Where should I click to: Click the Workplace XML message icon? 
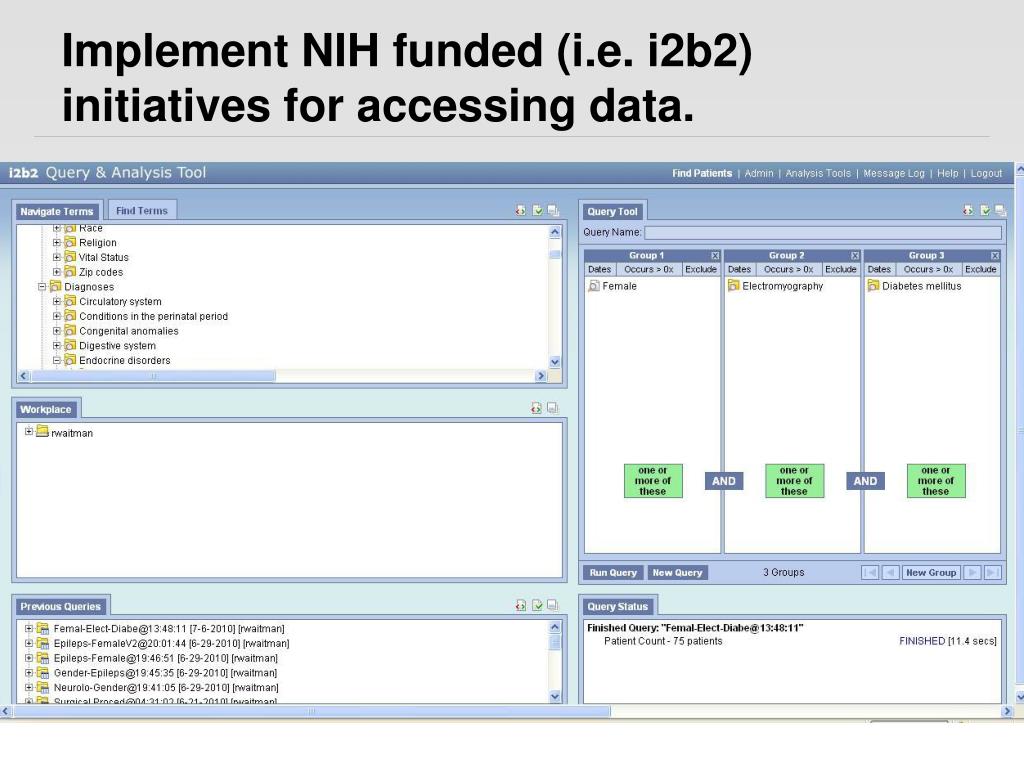point(536,408)
